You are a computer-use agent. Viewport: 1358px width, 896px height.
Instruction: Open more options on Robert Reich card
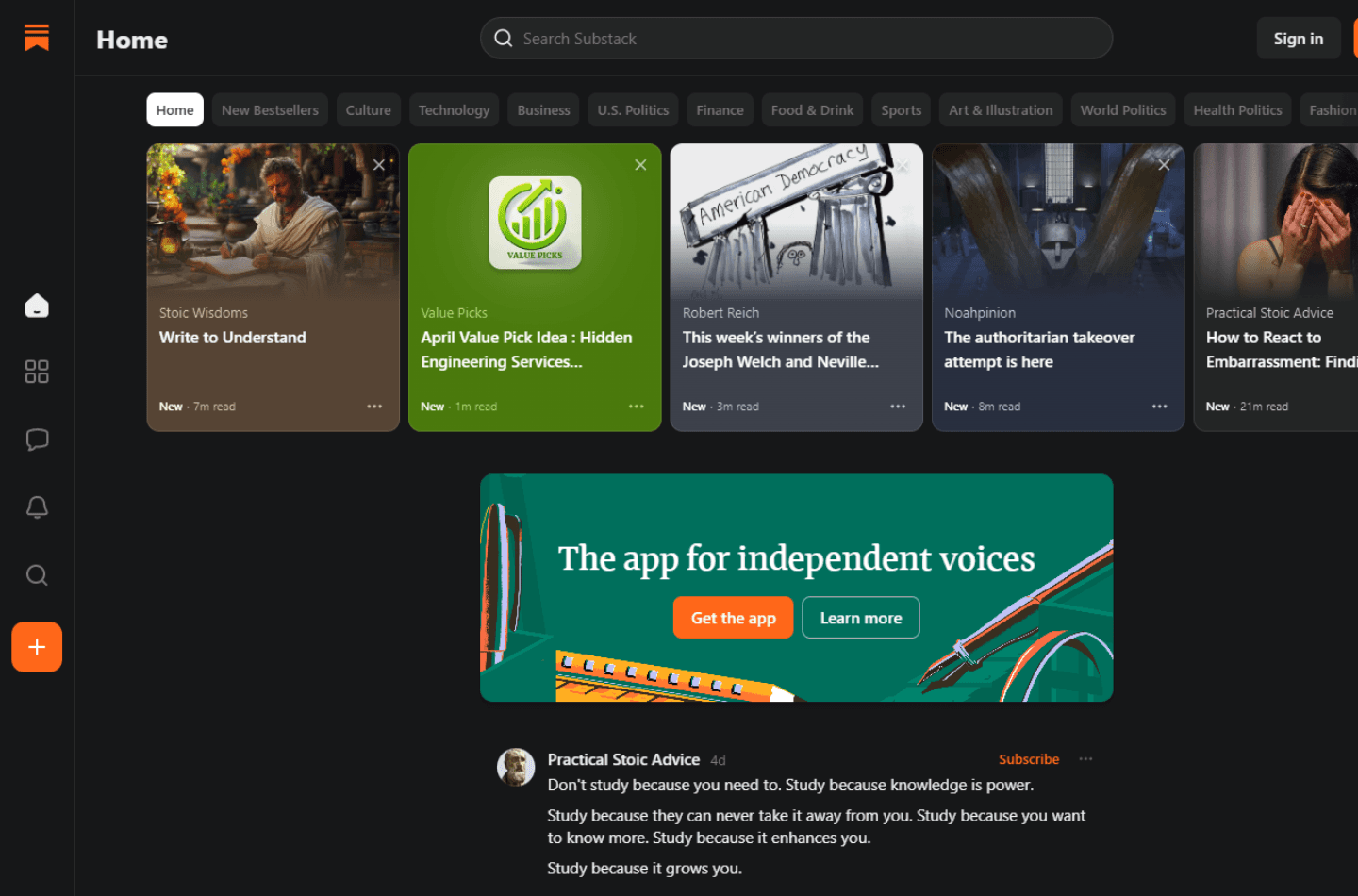point(898,407)
